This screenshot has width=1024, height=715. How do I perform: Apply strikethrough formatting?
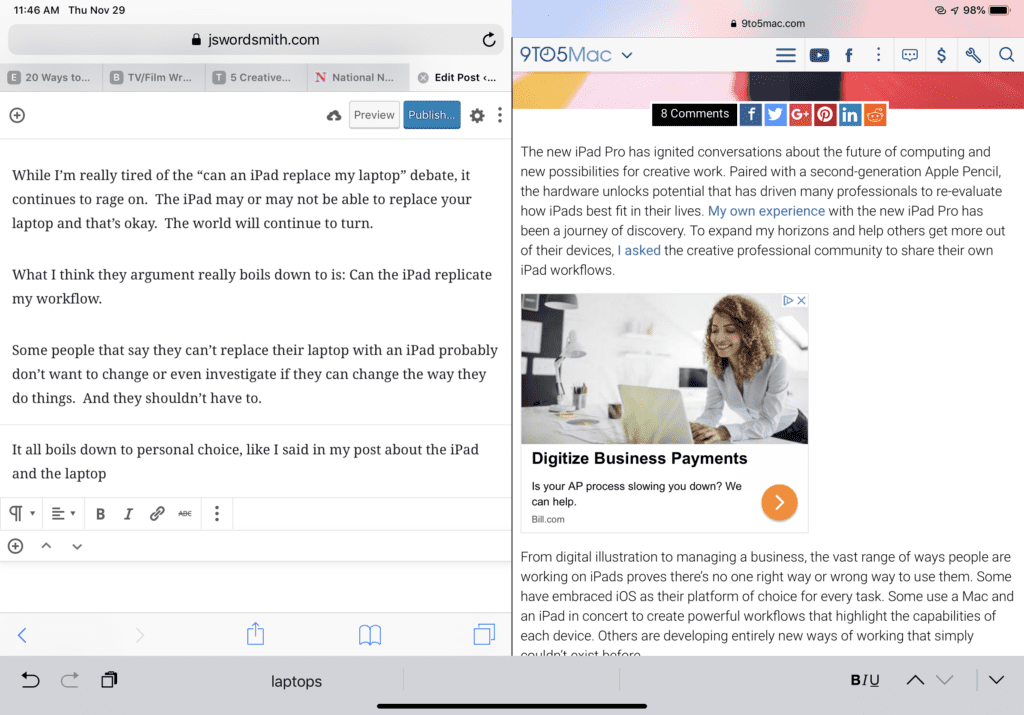tap(185, 514)
